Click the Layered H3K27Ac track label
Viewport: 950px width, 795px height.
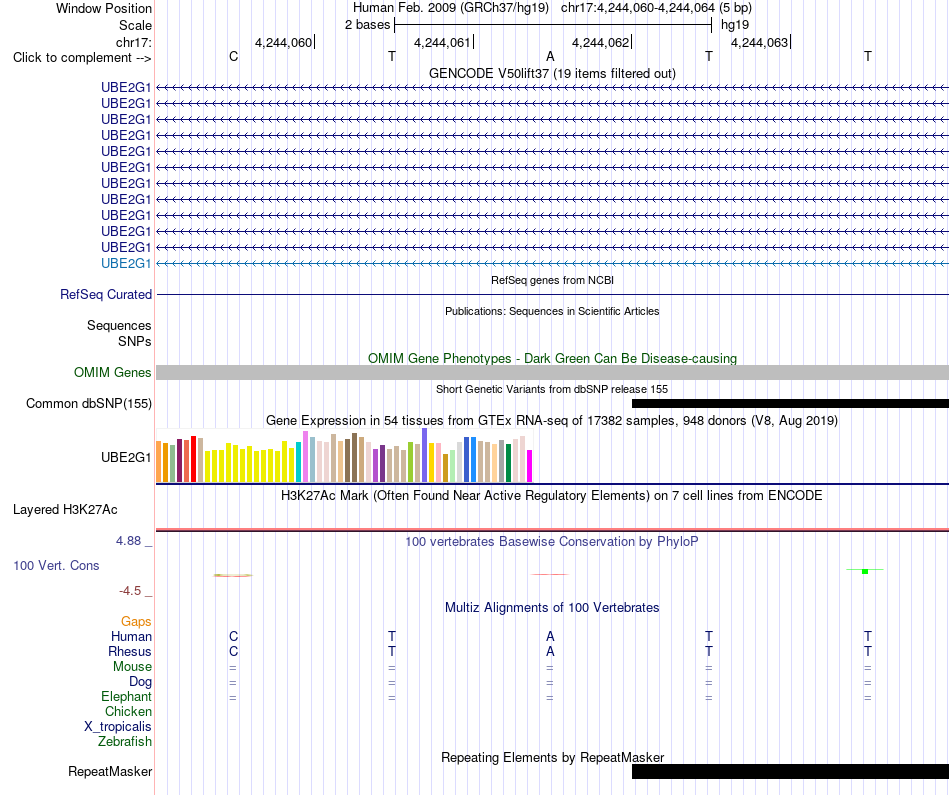pyautogui.click(x=65, y=510)
